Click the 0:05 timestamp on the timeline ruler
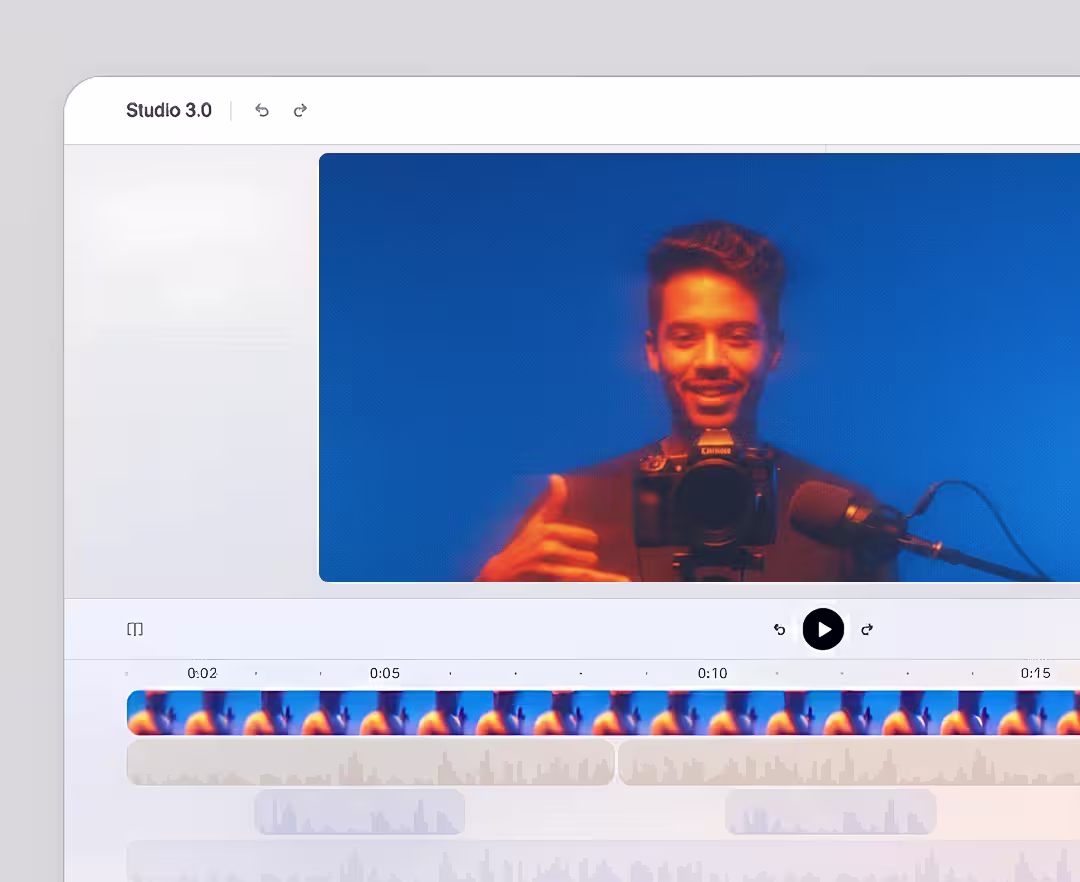The width and height of the screenshot is (1080, 882). [x=385, y=673]
